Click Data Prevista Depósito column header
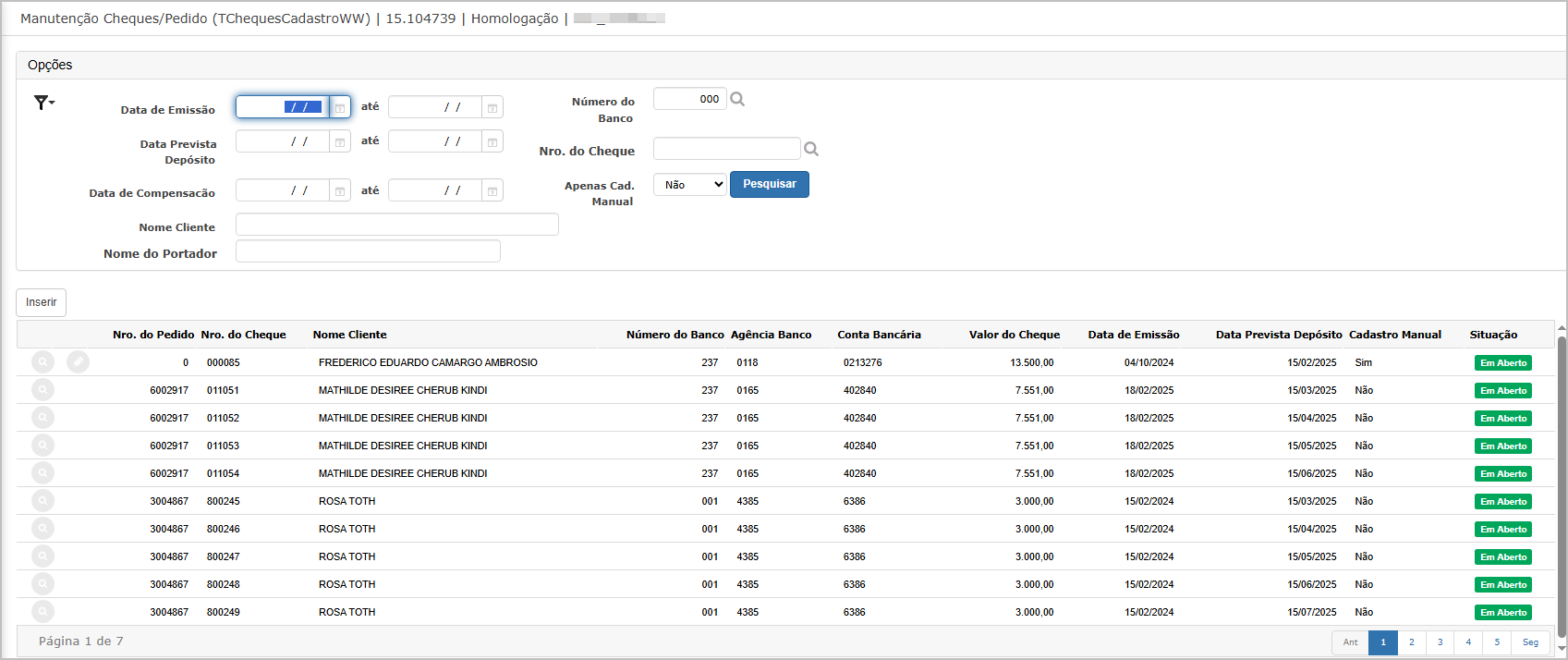The image size is (1568, 660). click(x=1279, y=335)
